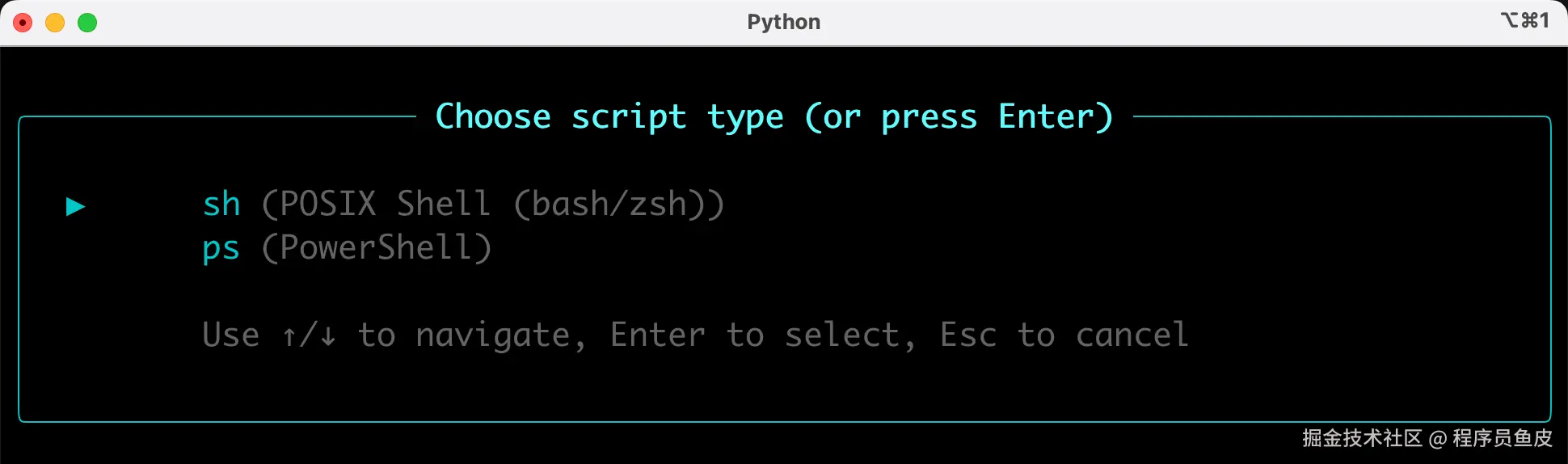Click the down arrow glyph in hint

tap(327, 336)
